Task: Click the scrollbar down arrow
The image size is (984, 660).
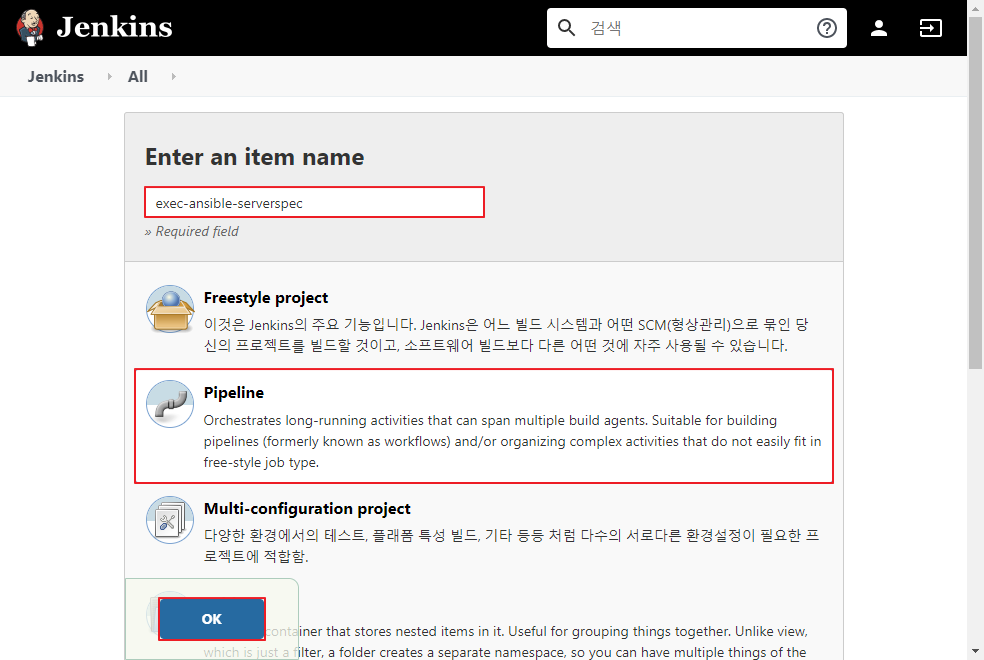Action: pyautogui.click(x=975, y=651)
